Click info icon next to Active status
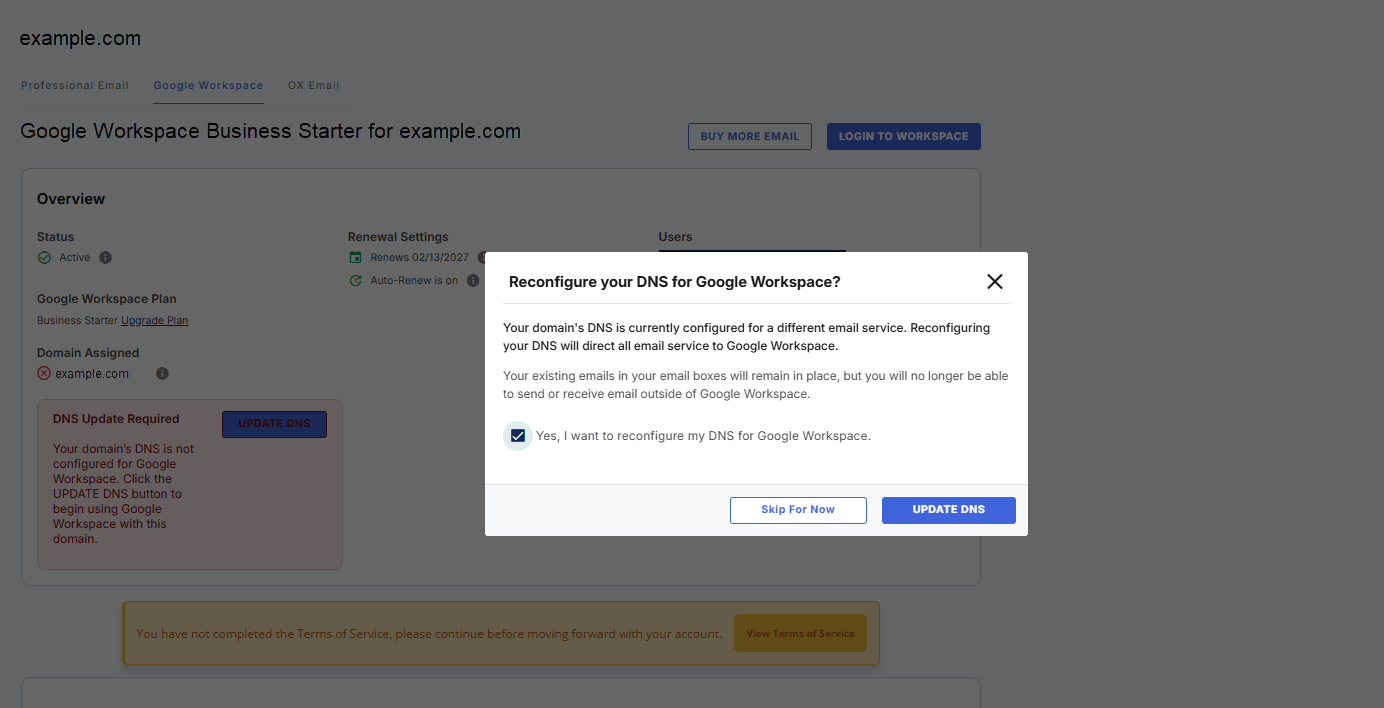Image resolution: width=1384 pixels, height=708 pixels. click(x=106, y=258)
